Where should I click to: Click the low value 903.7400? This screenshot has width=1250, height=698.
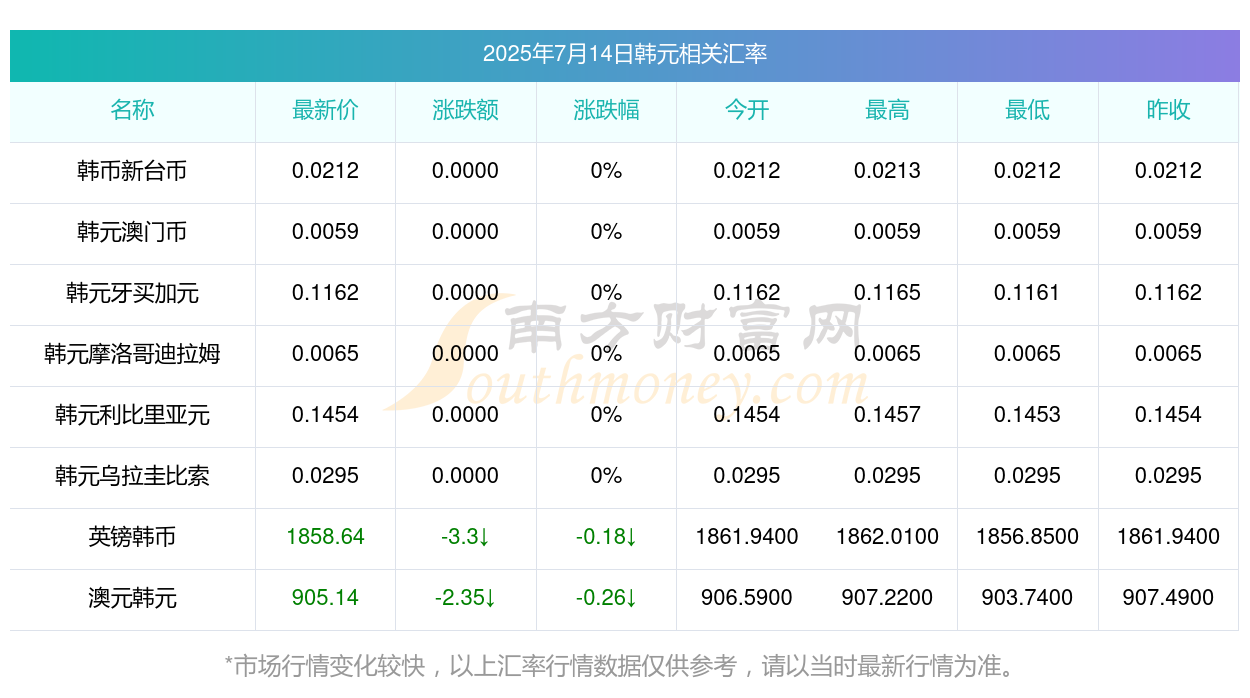point(1027,598)
